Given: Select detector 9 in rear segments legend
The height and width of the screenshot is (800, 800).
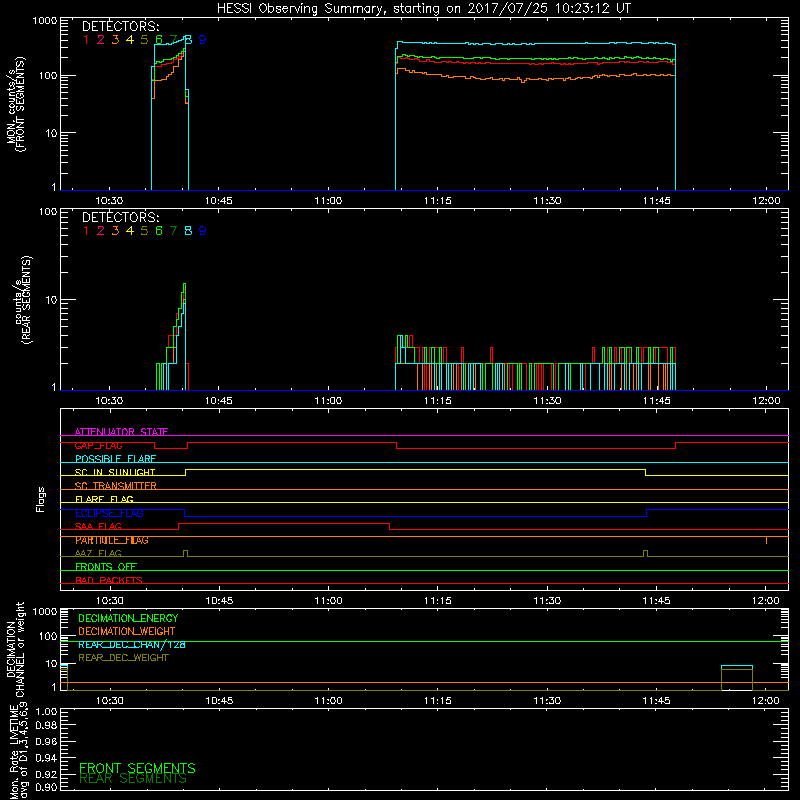Looking at the screenshot, I should 203,231.
